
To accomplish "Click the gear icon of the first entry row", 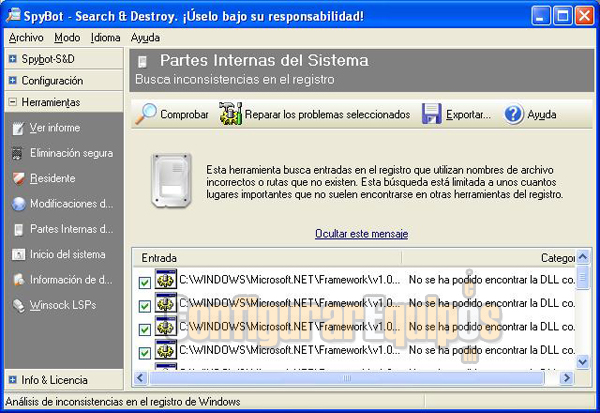I will click(165, 279).
